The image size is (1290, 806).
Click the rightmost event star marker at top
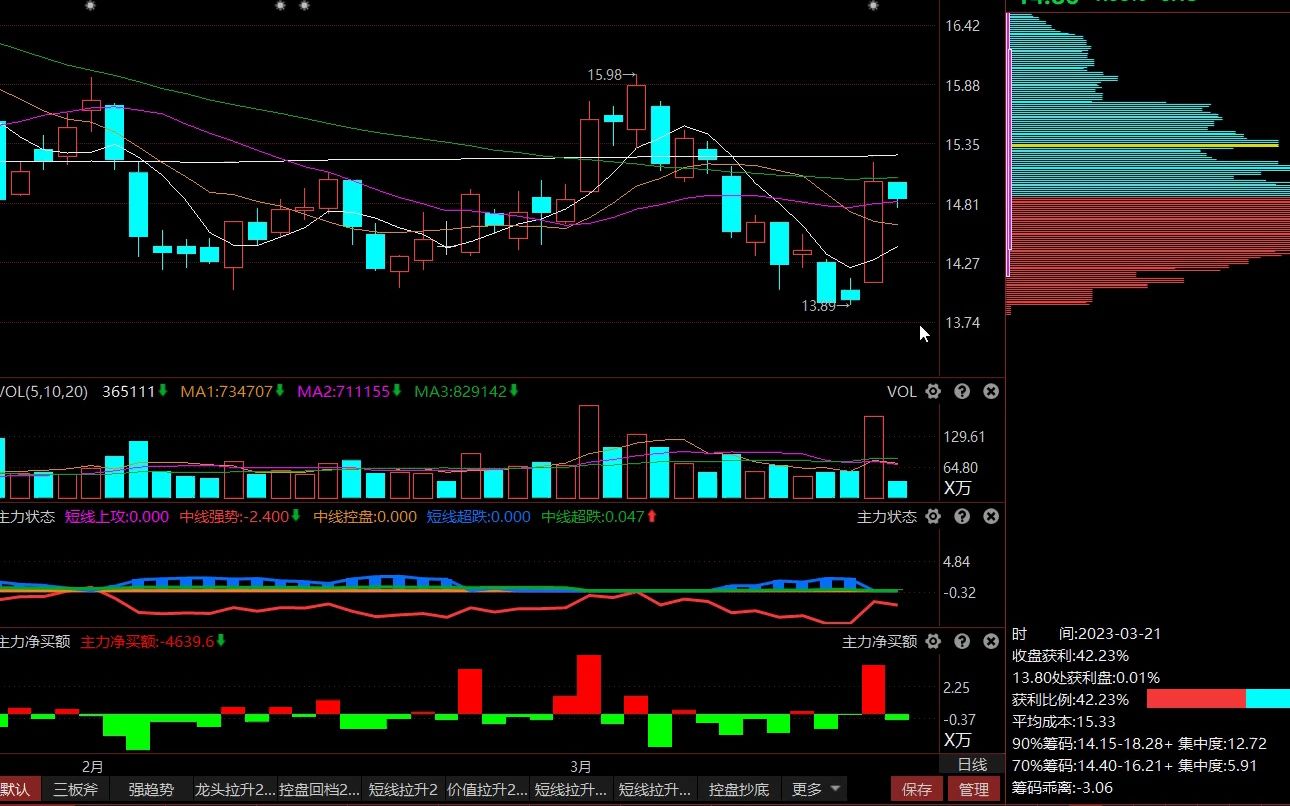coord(874,5)
